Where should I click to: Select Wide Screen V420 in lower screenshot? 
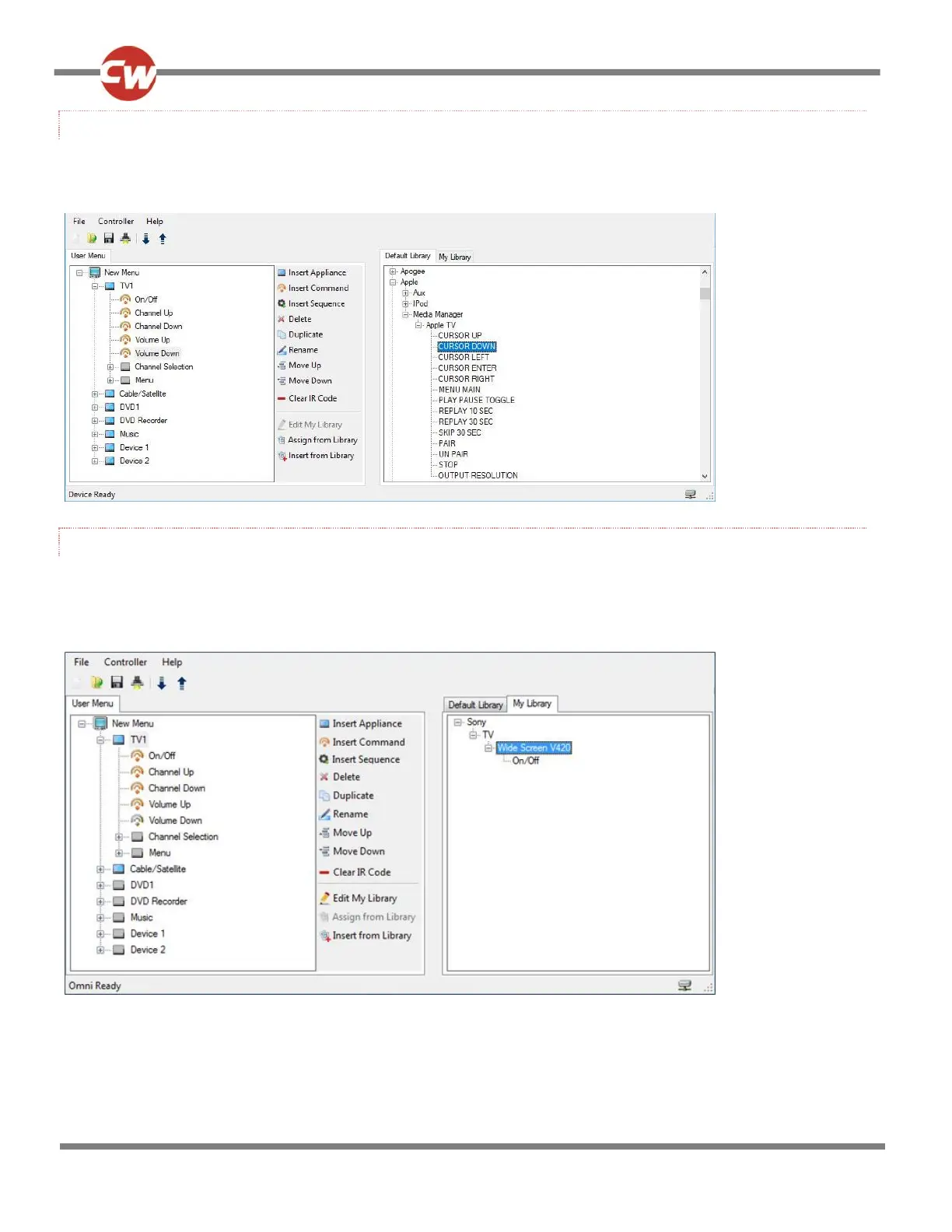tap(534, 748)
